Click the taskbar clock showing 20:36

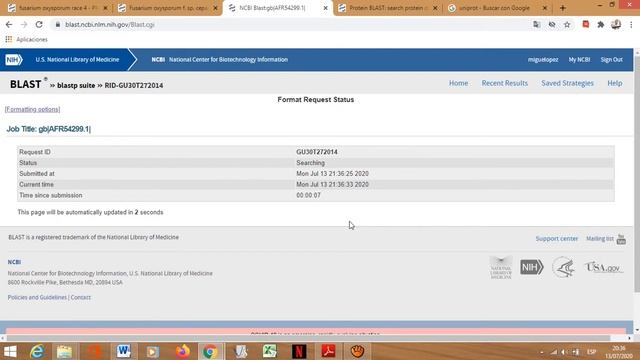click(x=619, y=352)
